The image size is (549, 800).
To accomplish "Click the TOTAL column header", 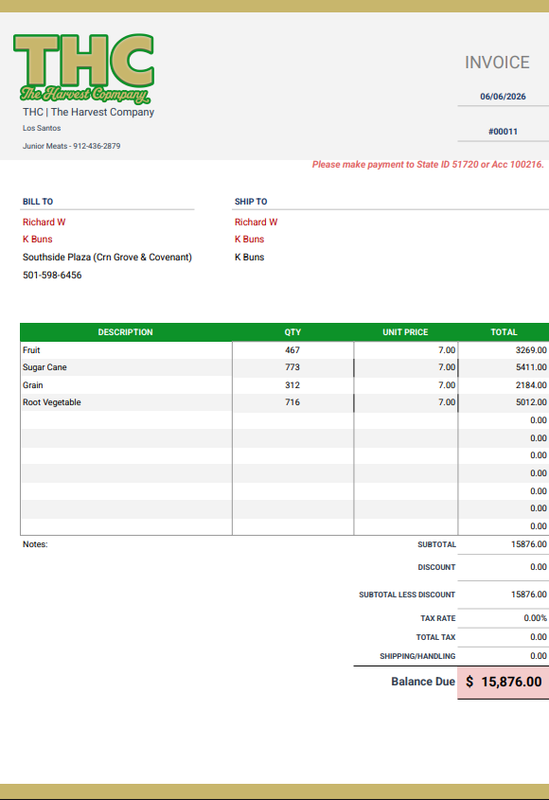I will click(x=504, y=332).
